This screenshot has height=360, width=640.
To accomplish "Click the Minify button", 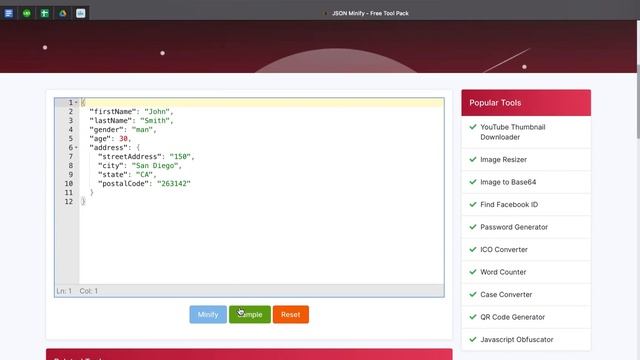I will [x=208, y=315].
